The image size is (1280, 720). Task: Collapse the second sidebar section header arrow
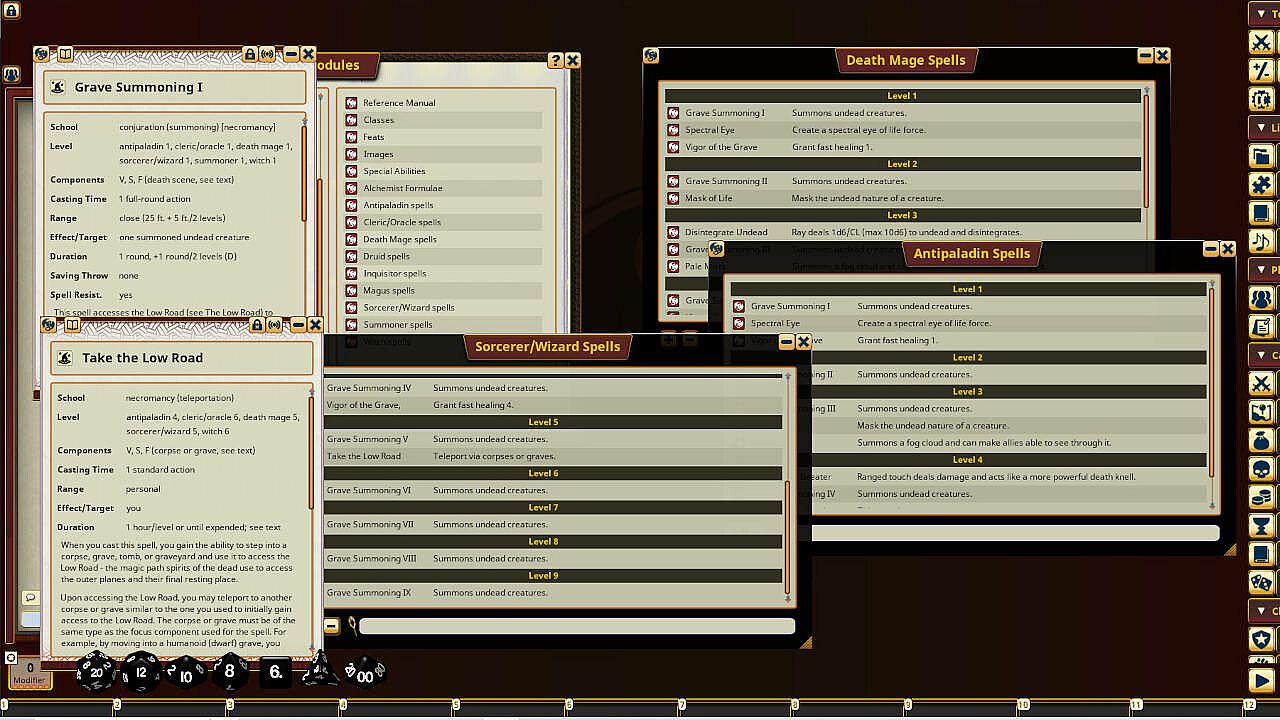pos(1261,128)
